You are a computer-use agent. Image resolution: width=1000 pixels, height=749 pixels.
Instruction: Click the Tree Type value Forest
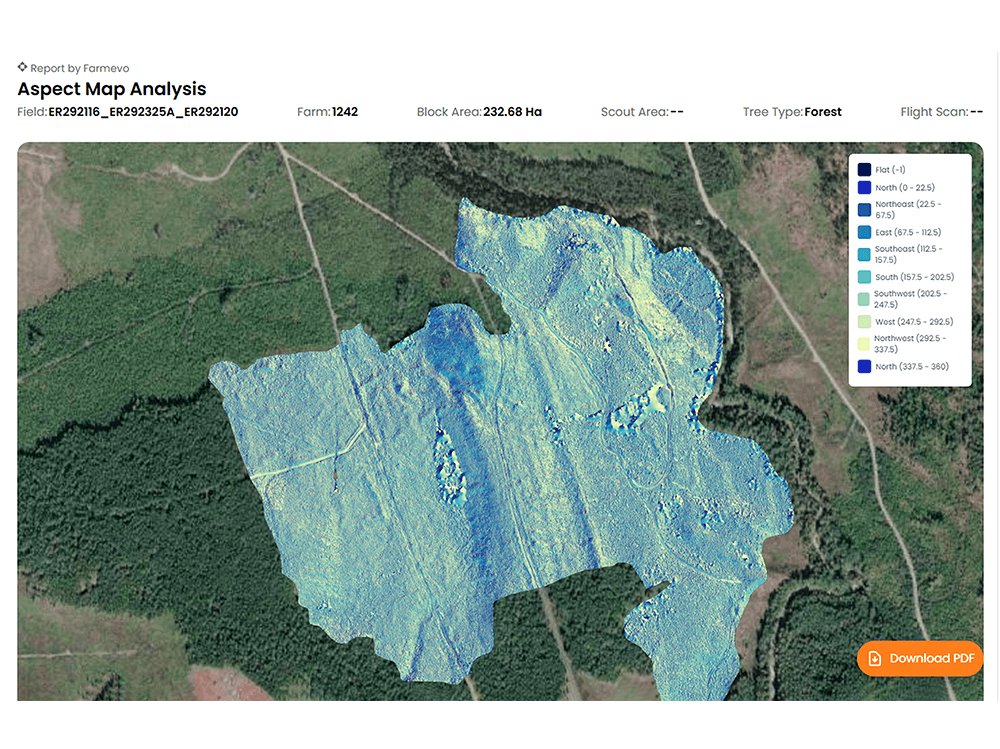pos(823,112)
